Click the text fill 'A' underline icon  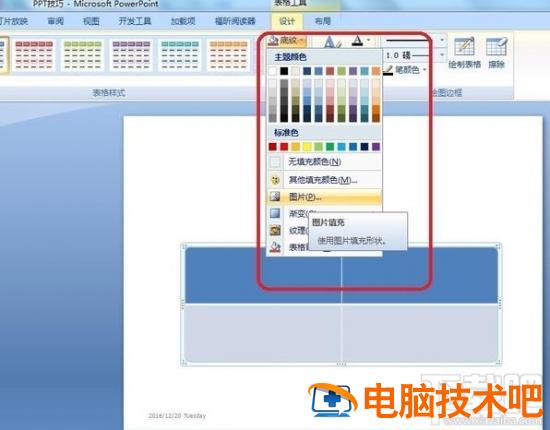pyautogui.click(x=357, y=41)
